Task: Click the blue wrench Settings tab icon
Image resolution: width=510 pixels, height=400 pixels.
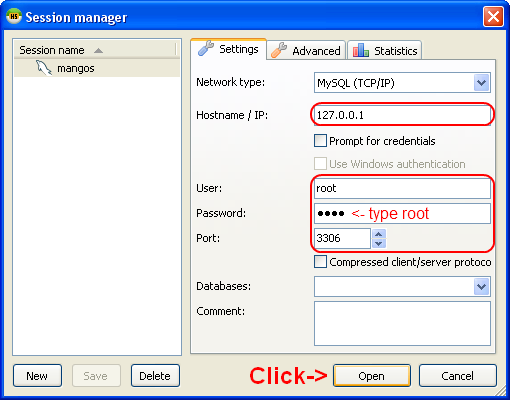Action: coord(206,49)
